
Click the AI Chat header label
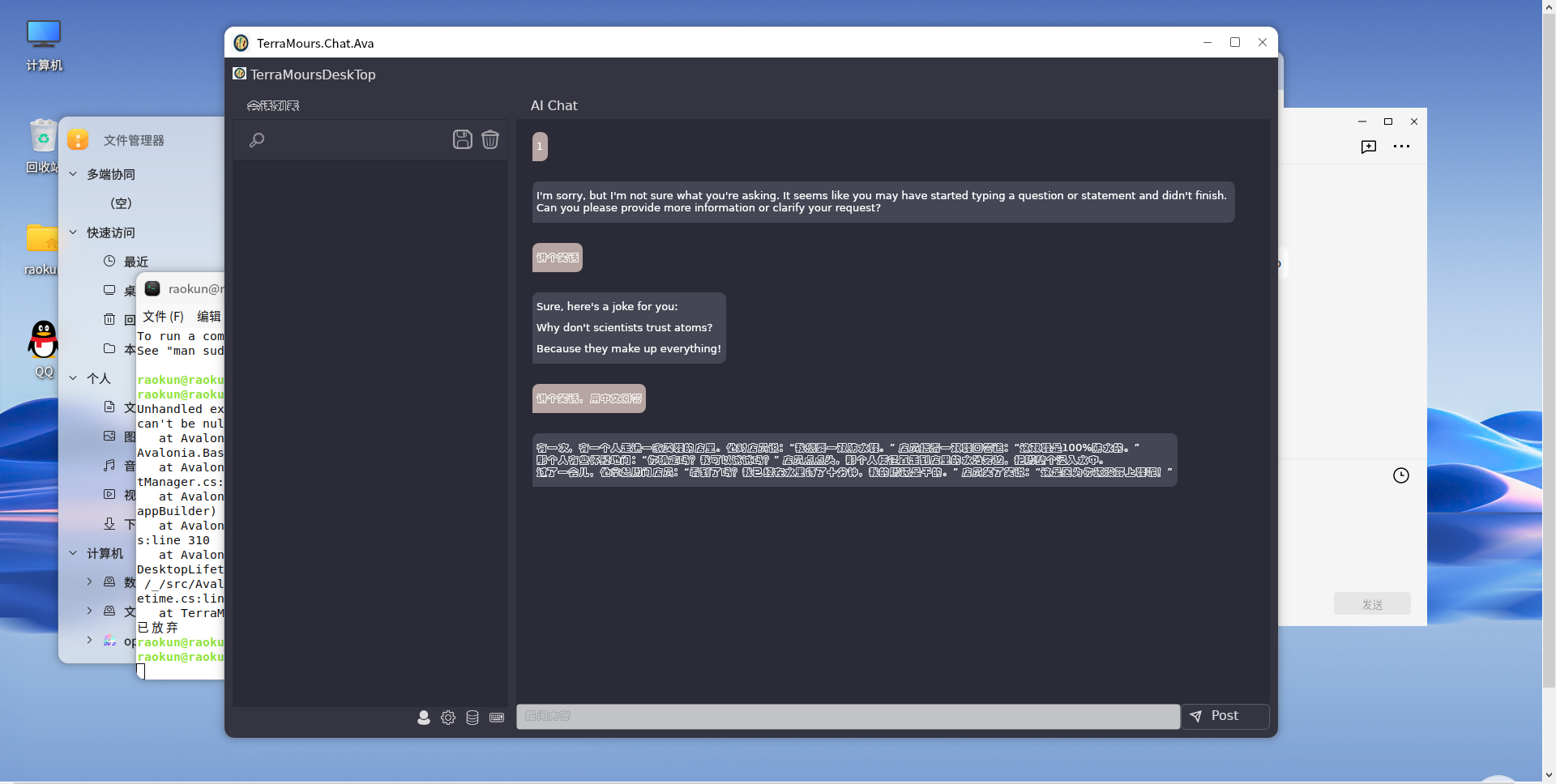click(554, 105)
